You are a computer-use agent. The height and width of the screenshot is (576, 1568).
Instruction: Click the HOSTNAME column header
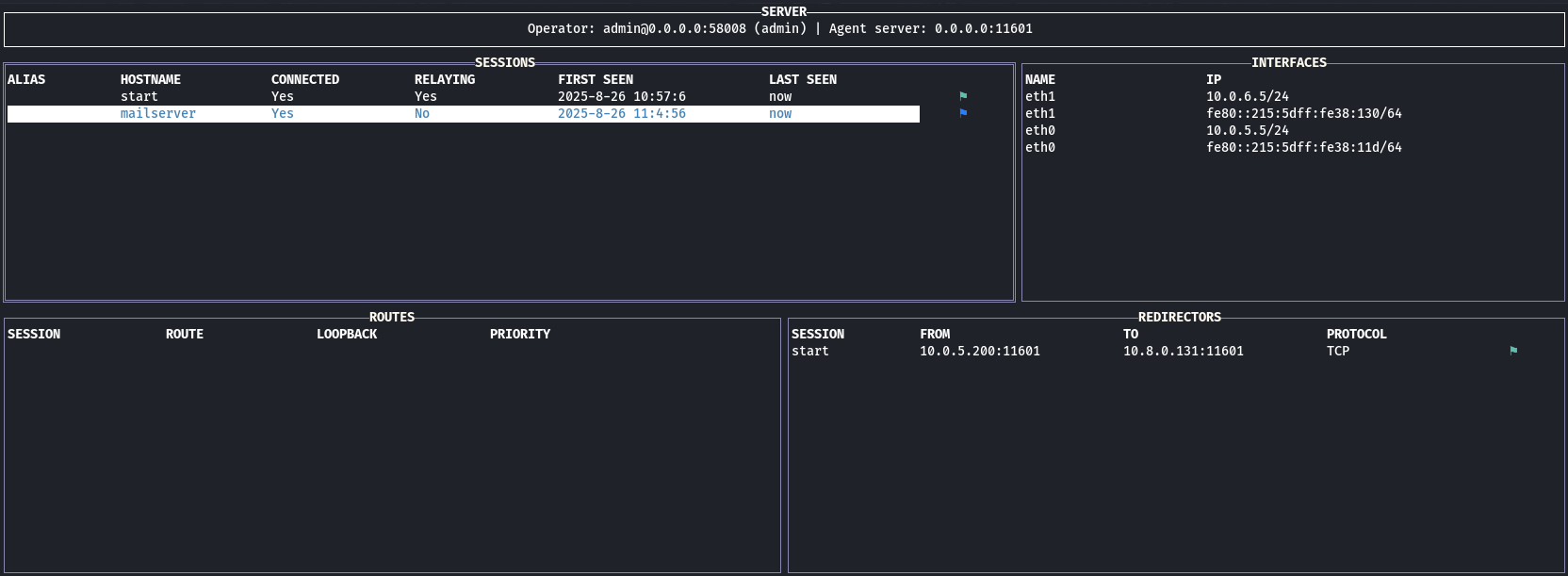(x=151, y=80)
